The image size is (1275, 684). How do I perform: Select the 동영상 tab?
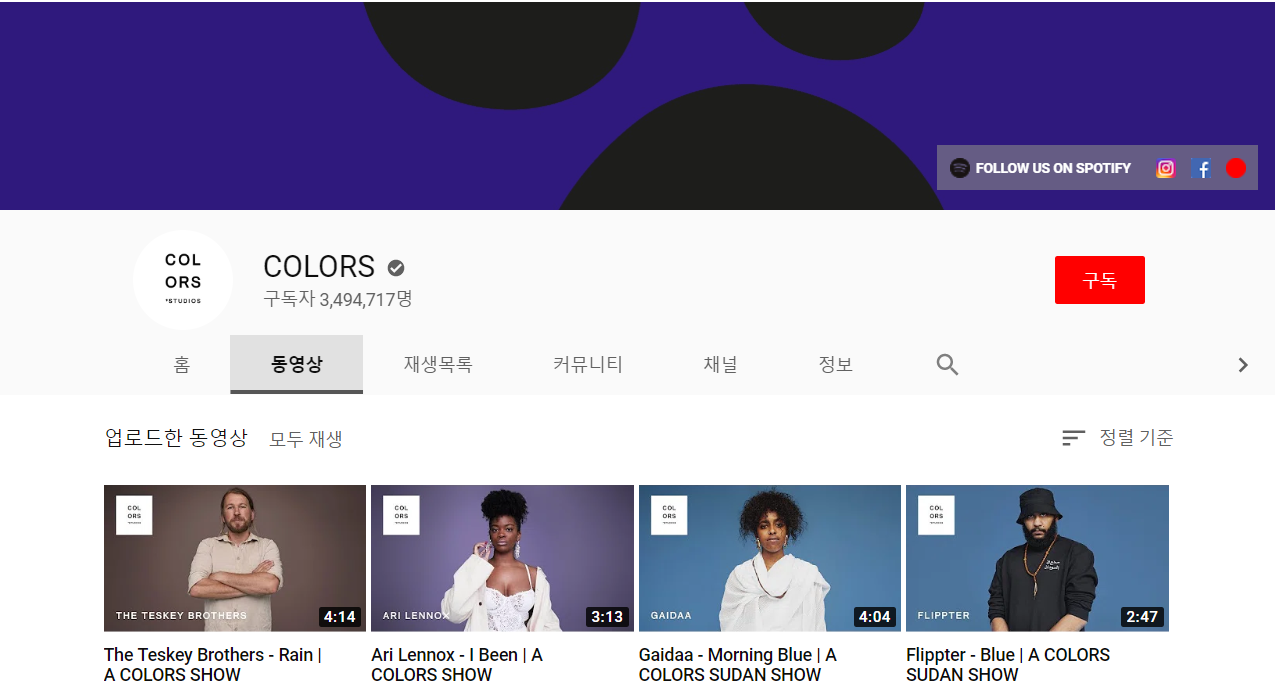coord(296,365)
